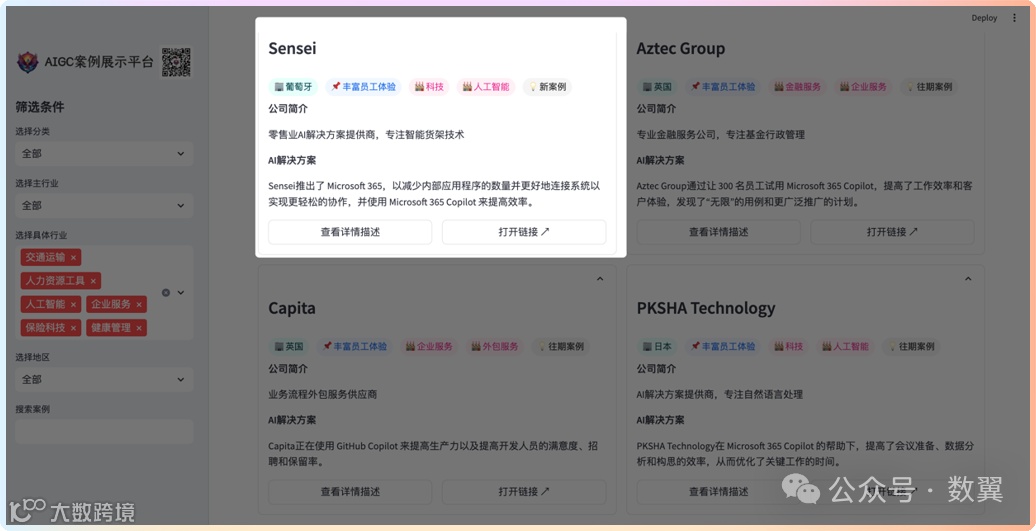Screen dimensions: 1036x531
Task: Click the Aztec Group card title
Action: [681, 48]
